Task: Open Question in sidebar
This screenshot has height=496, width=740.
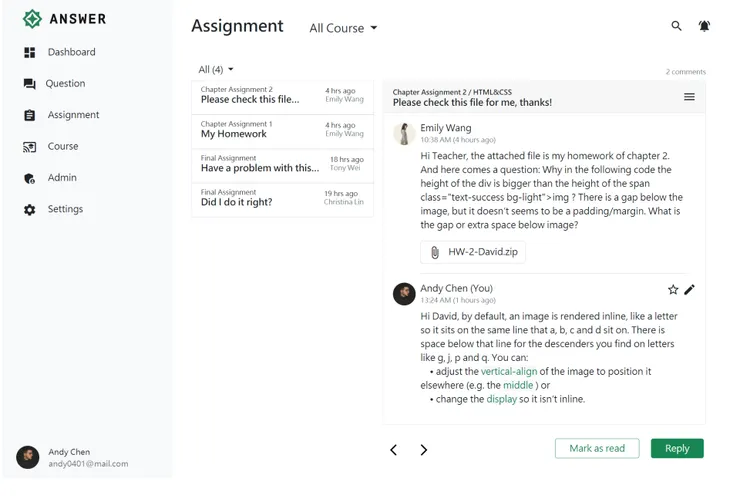Action: pyautogui.click(x=64, y=84)
